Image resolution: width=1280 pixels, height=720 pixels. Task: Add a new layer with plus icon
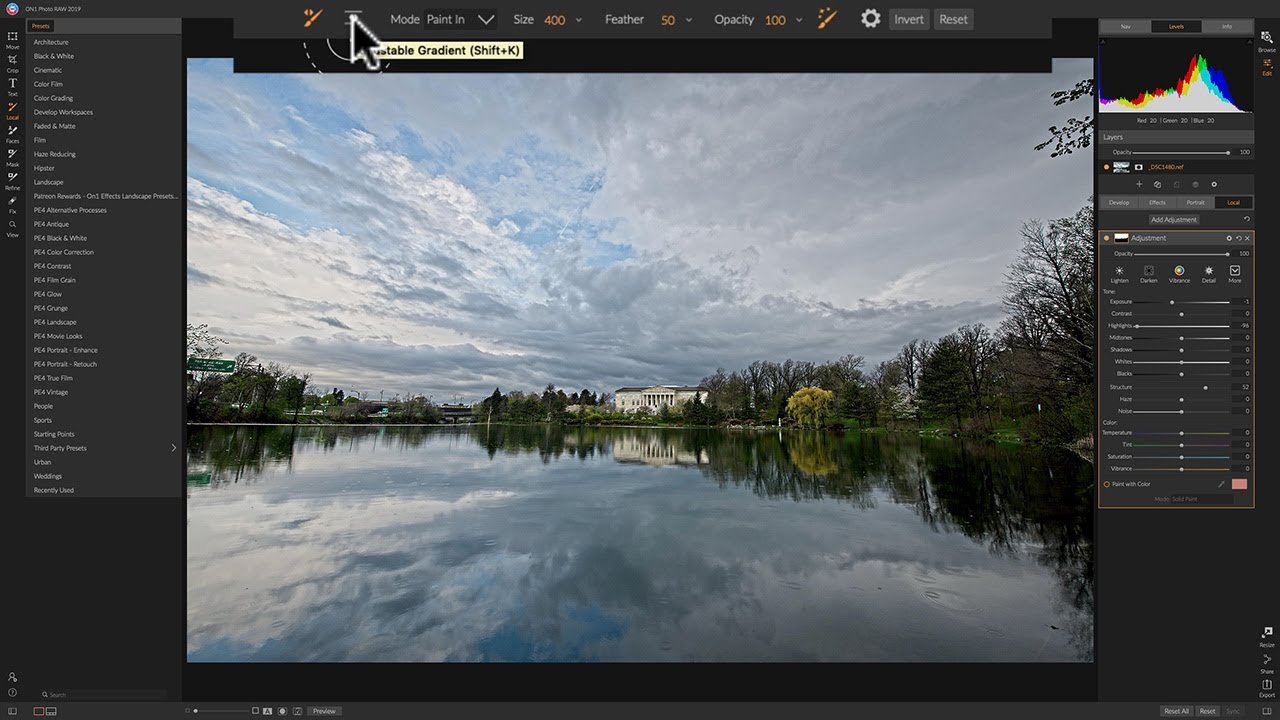click(1138, 184)
